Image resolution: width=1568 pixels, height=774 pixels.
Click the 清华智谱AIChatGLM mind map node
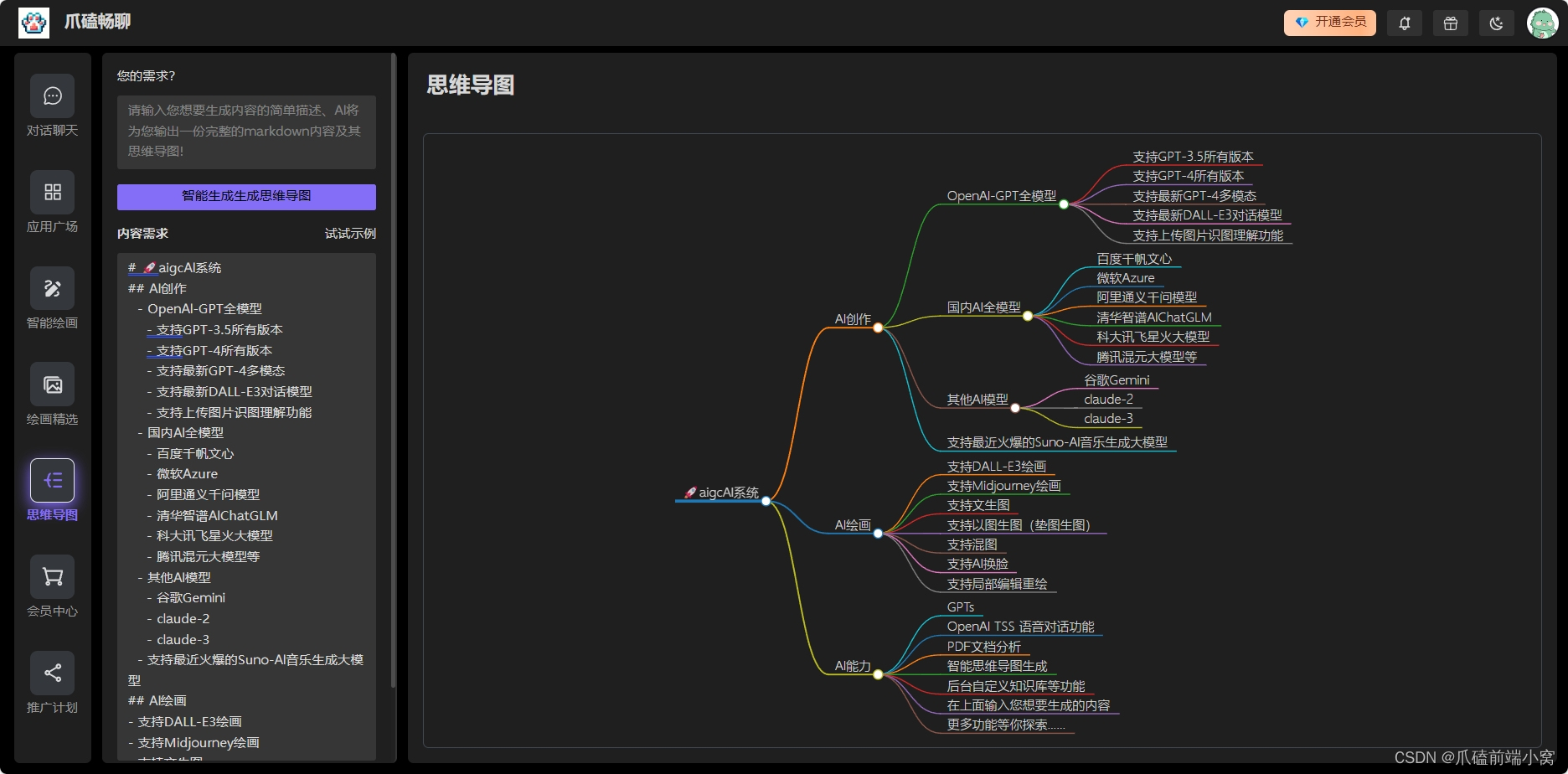(x=1154, y=317)
